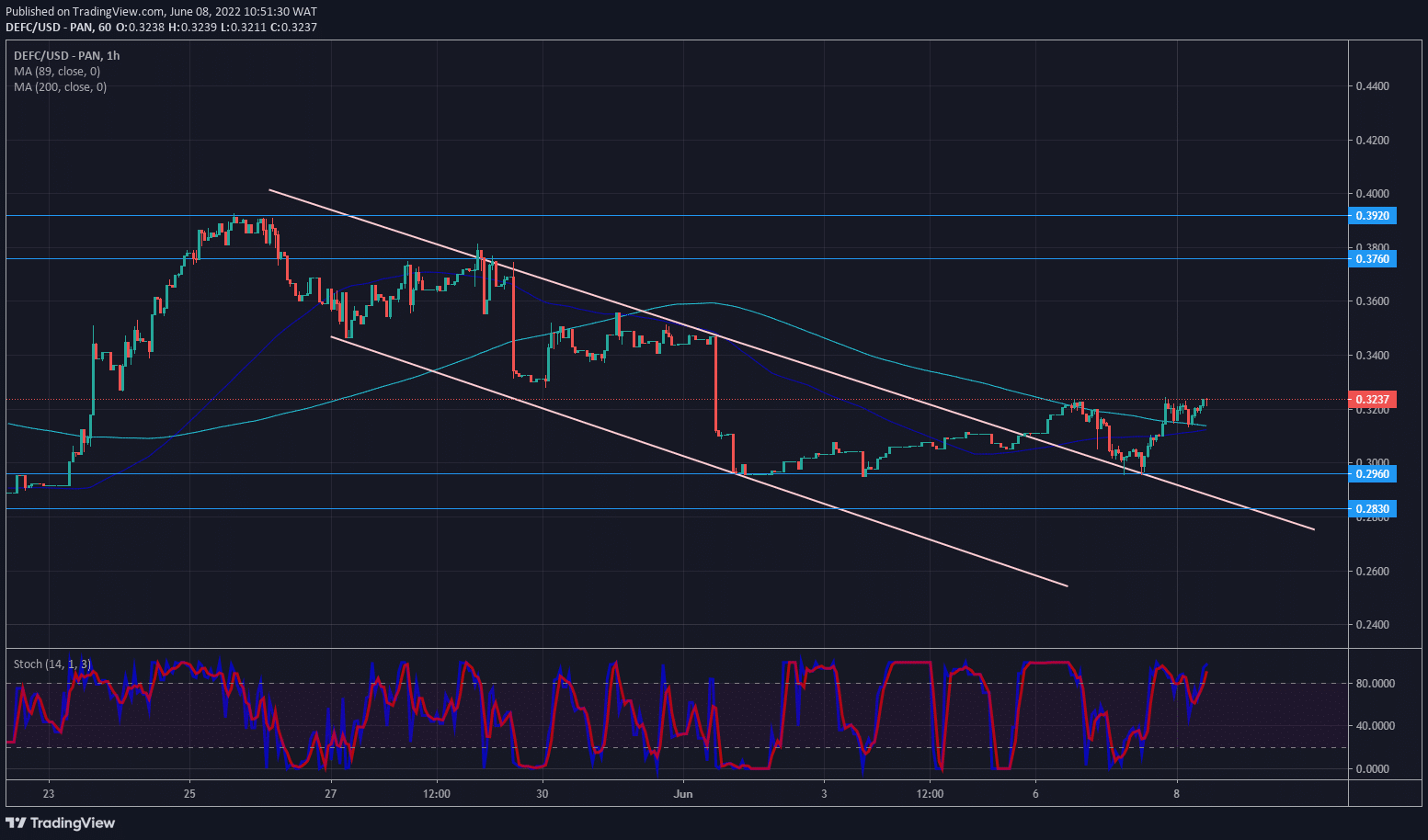Click the 0.4000 price axis value

tap(1373, 194)
